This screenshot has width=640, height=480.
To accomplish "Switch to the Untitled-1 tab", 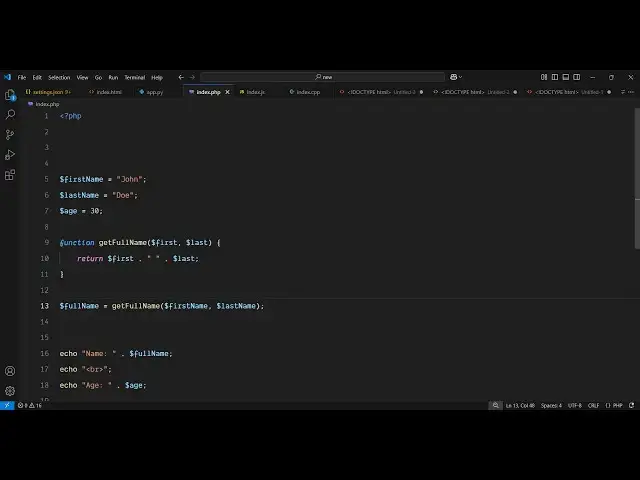I will [569, 92].
